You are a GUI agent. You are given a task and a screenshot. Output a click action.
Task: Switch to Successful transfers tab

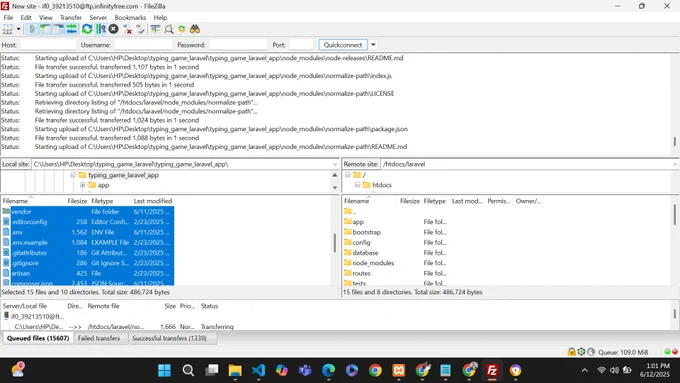[169, 338]
